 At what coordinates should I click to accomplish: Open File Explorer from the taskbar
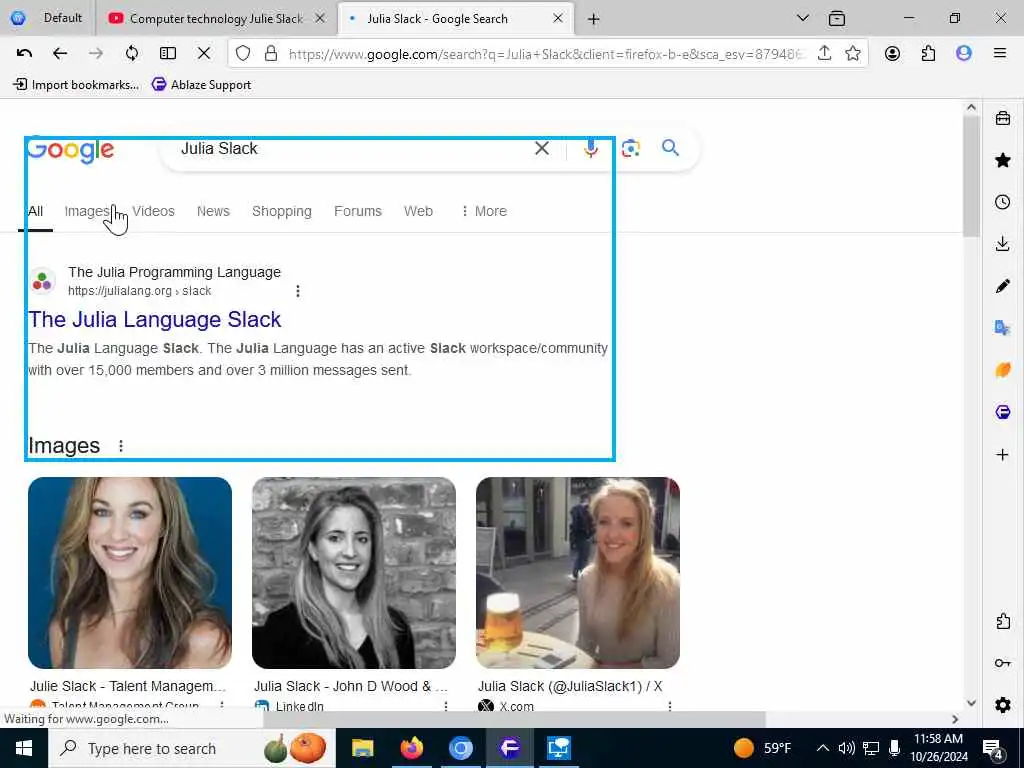point(362,748)
